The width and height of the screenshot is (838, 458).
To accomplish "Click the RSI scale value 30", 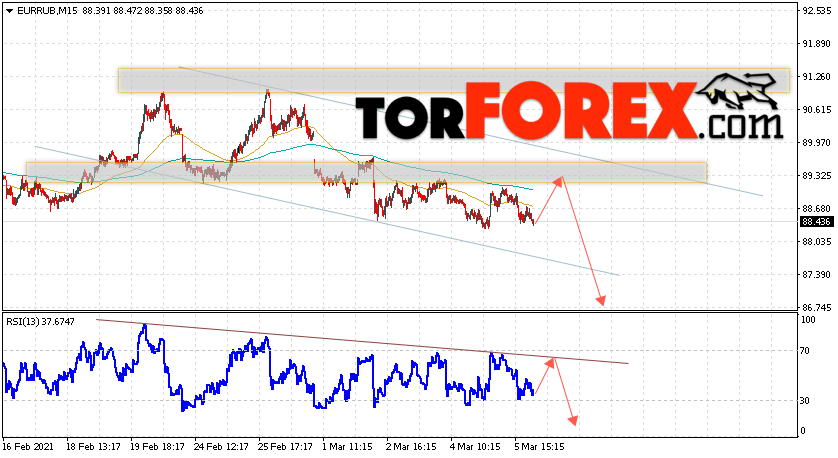I will 807,401.
